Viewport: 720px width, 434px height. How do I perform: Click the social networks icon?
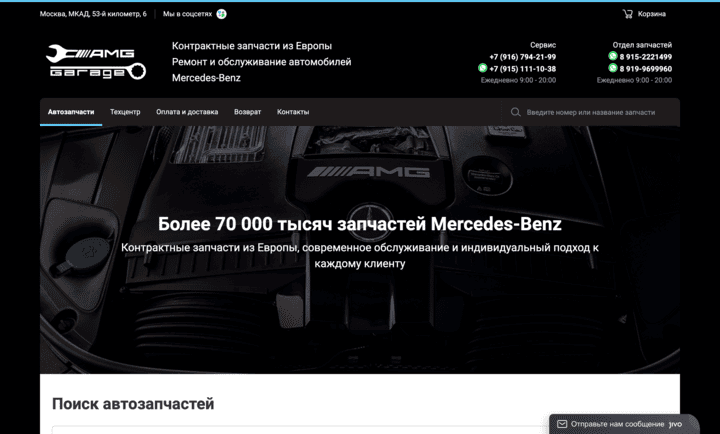[x=221, y=14]
